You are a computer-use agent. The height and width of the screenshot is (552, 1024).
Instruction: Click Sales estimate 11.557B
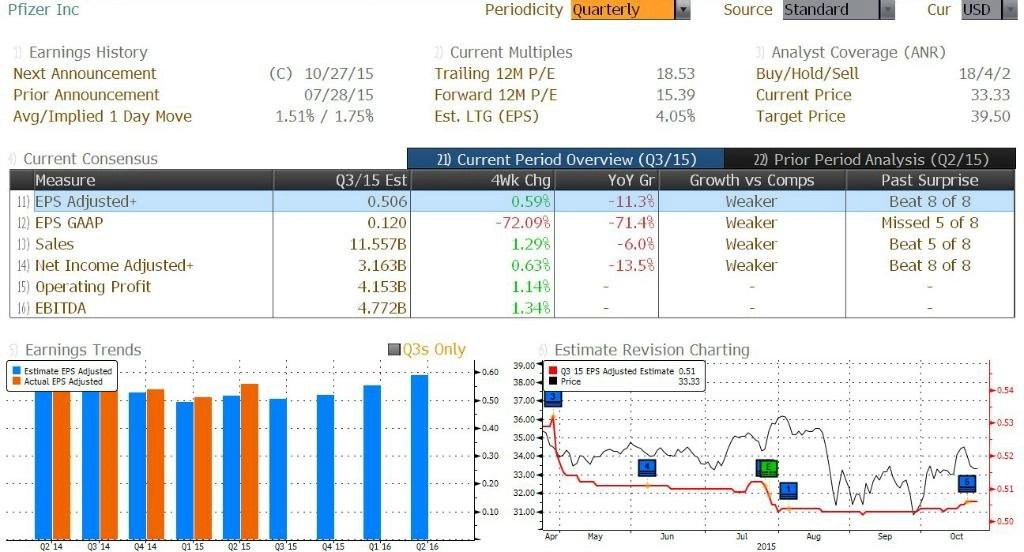pos(377,244)
